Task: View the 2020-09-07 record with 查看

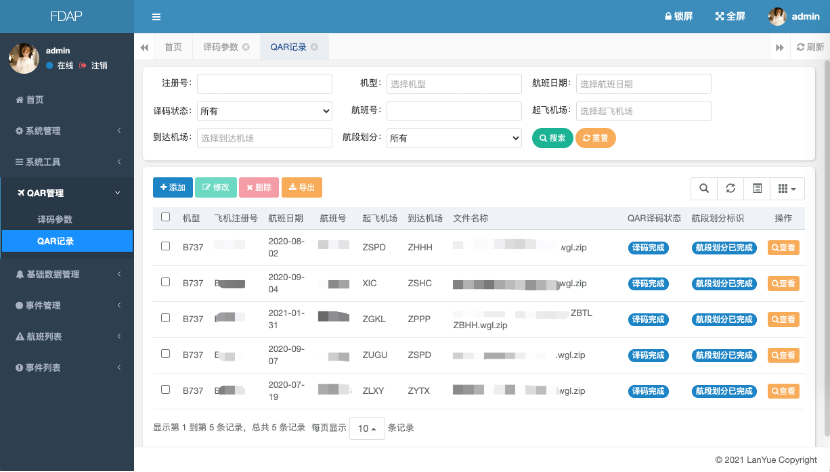Action: 783,356
